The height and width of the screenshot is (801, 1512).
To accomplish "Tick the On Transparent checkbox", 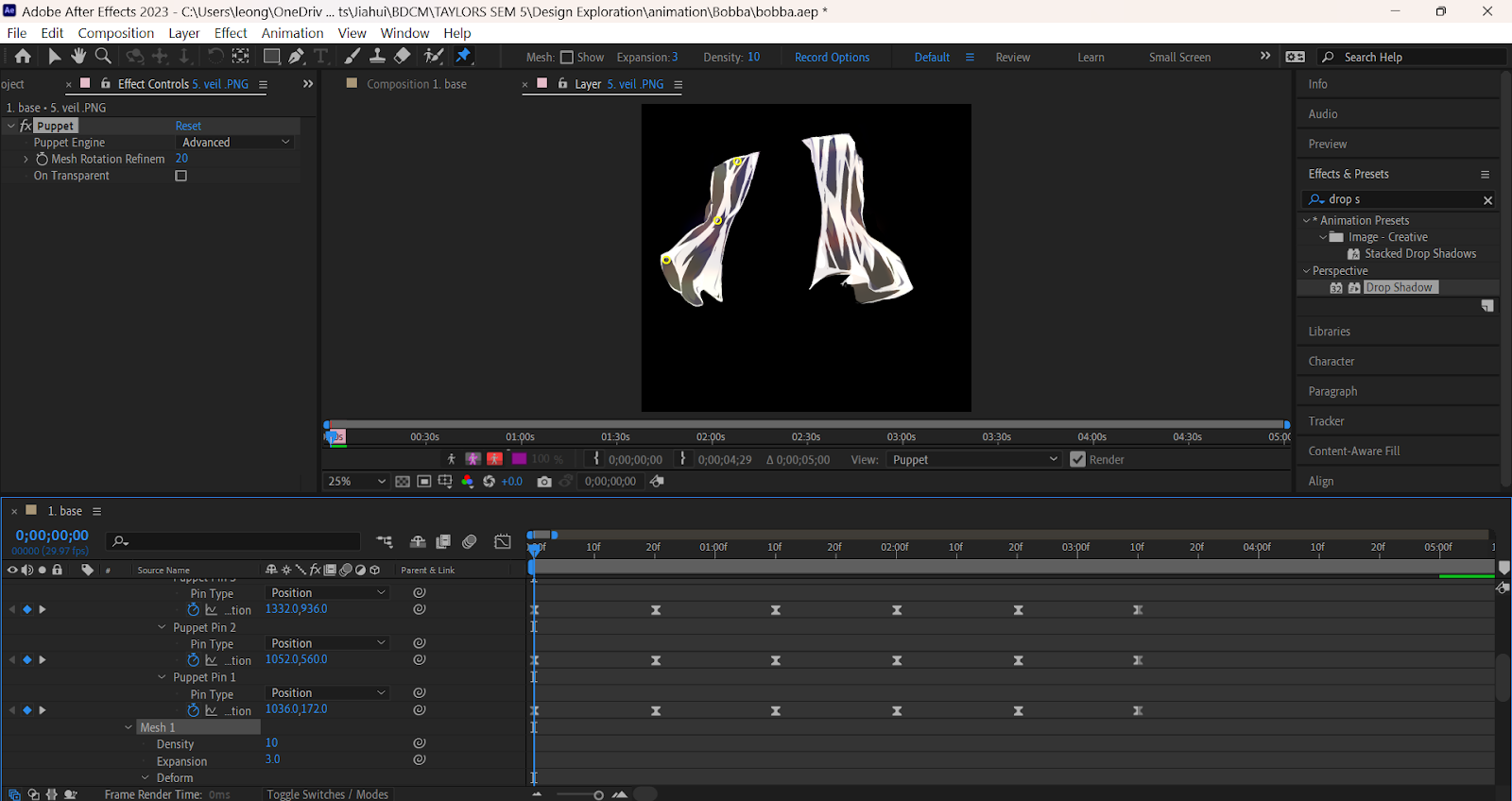I will [181, 176].
